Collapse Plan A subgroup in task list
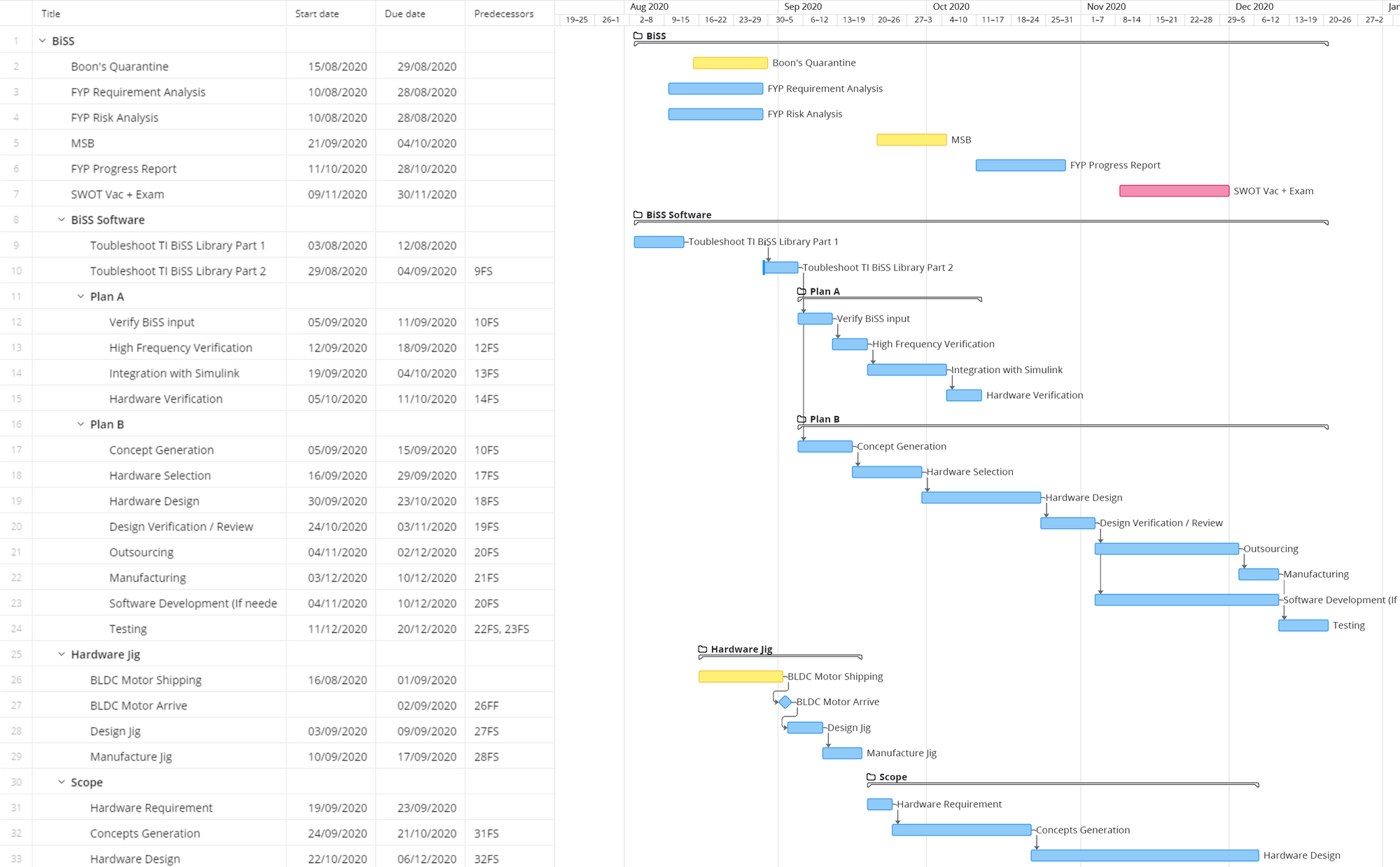 coord(80,296)
